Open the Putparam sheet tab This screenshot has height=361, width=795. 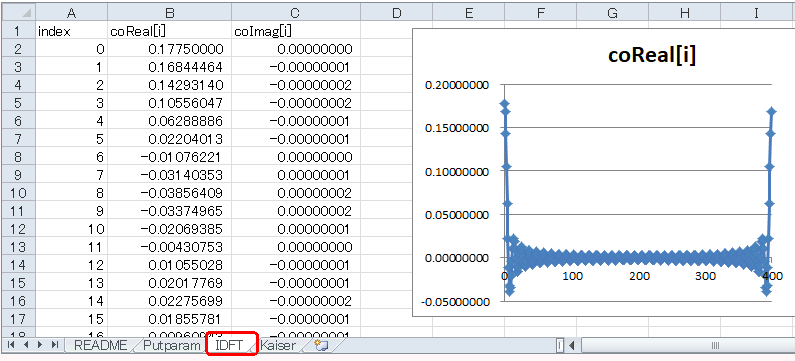point(171,346)
